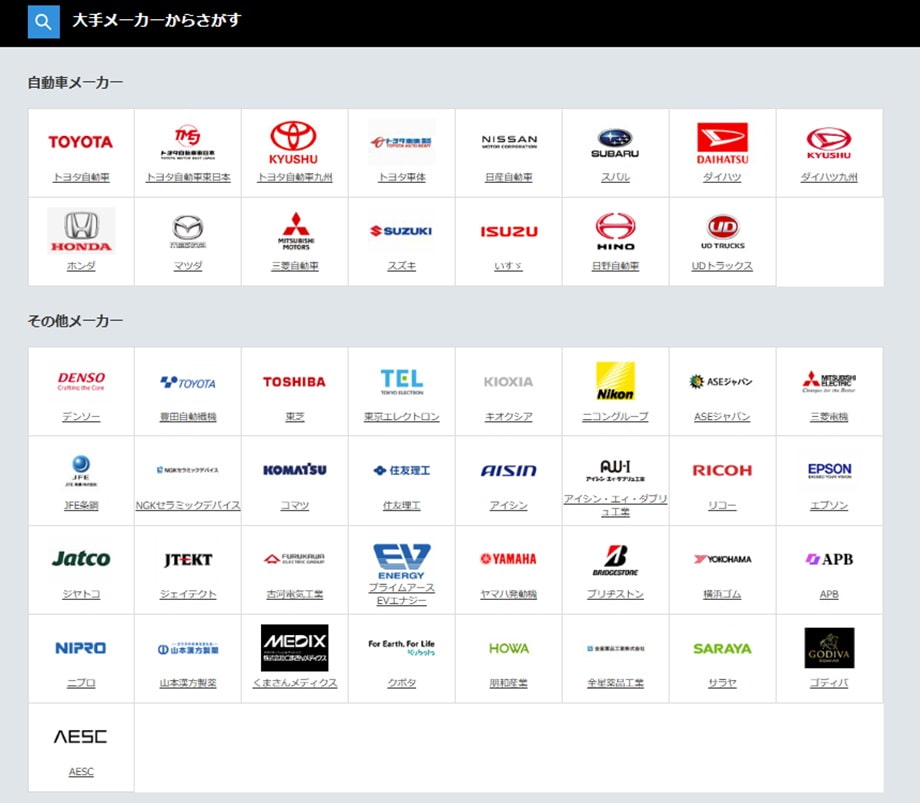
Task: Click the DENSO logo
Action: [x=81, y=381]
